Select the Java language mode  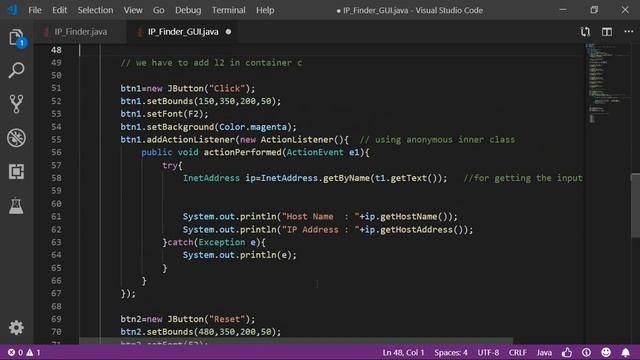[x=544, y=352]
